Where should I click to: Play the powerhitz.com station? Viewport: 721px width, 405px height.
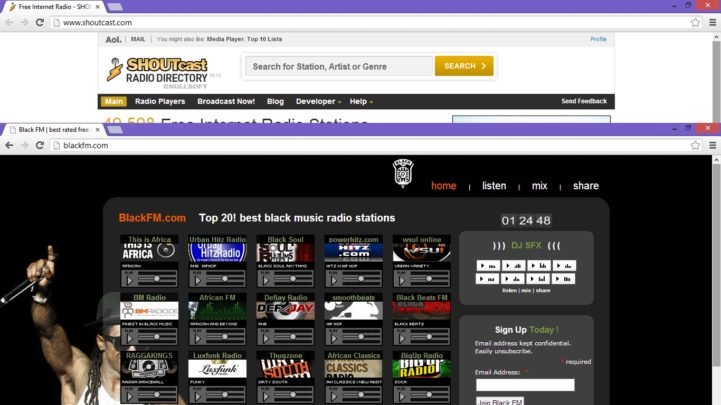point(334,280)
